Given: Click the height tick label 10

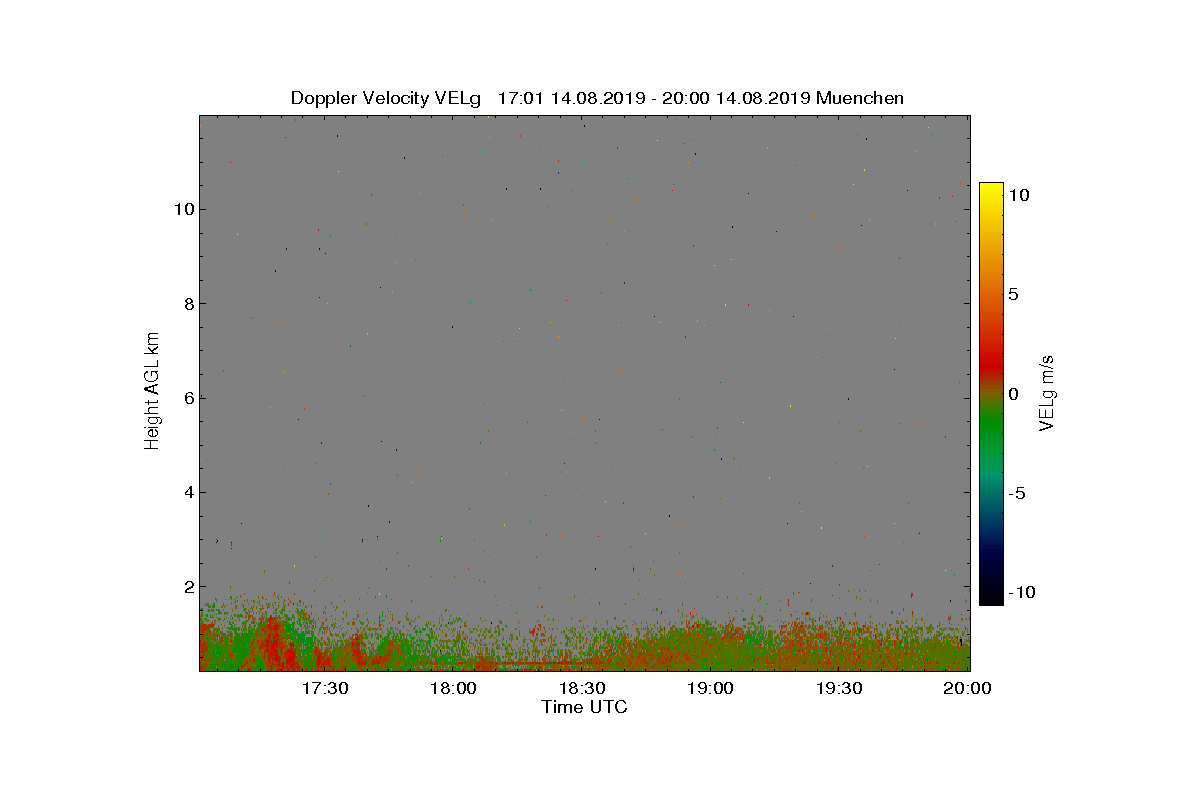Looking at the screenshot, I should pos(183,209).
